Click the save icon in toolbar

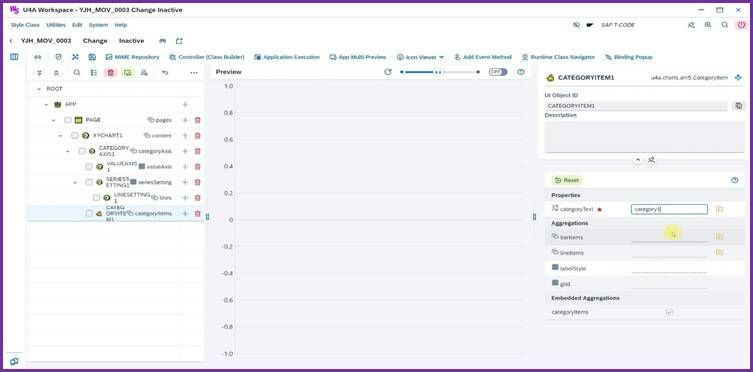(x=92, y=57)
